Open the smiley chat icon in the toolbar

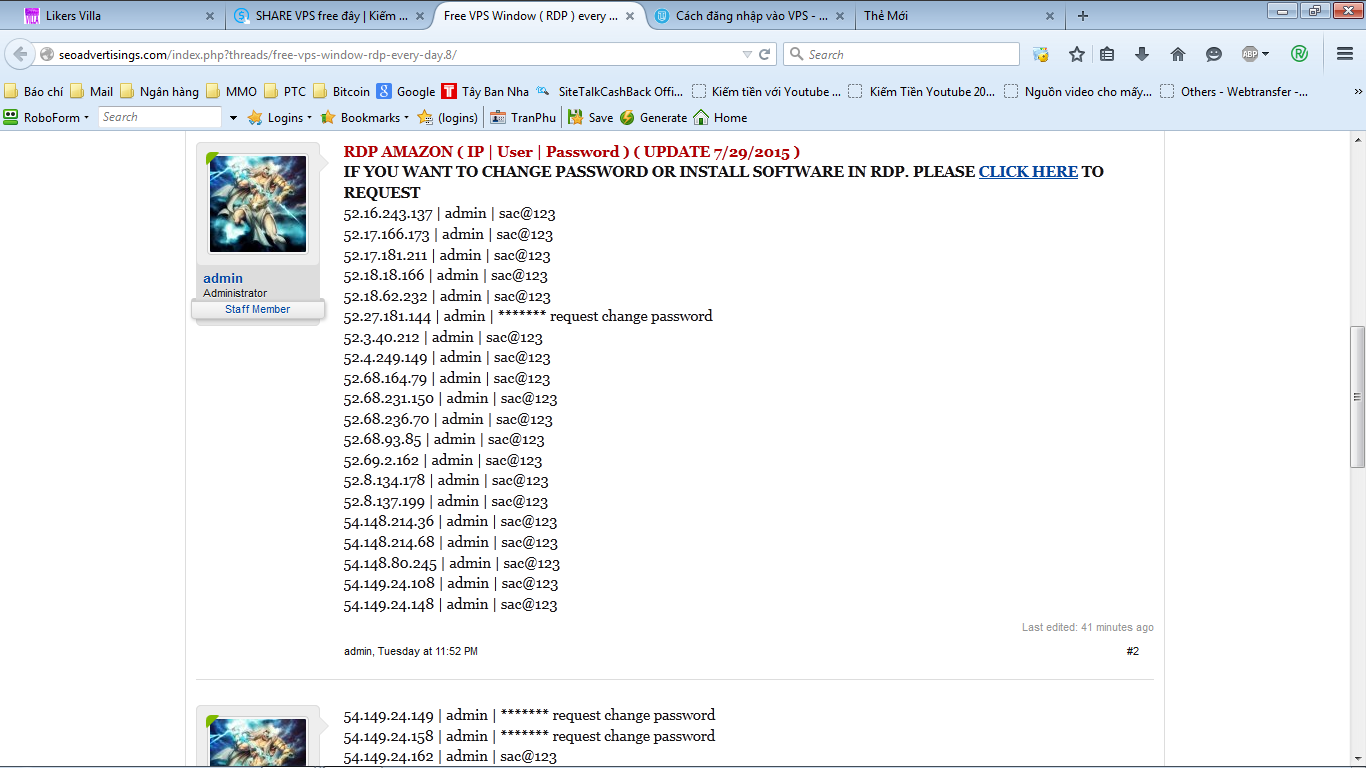(1214, 54)
